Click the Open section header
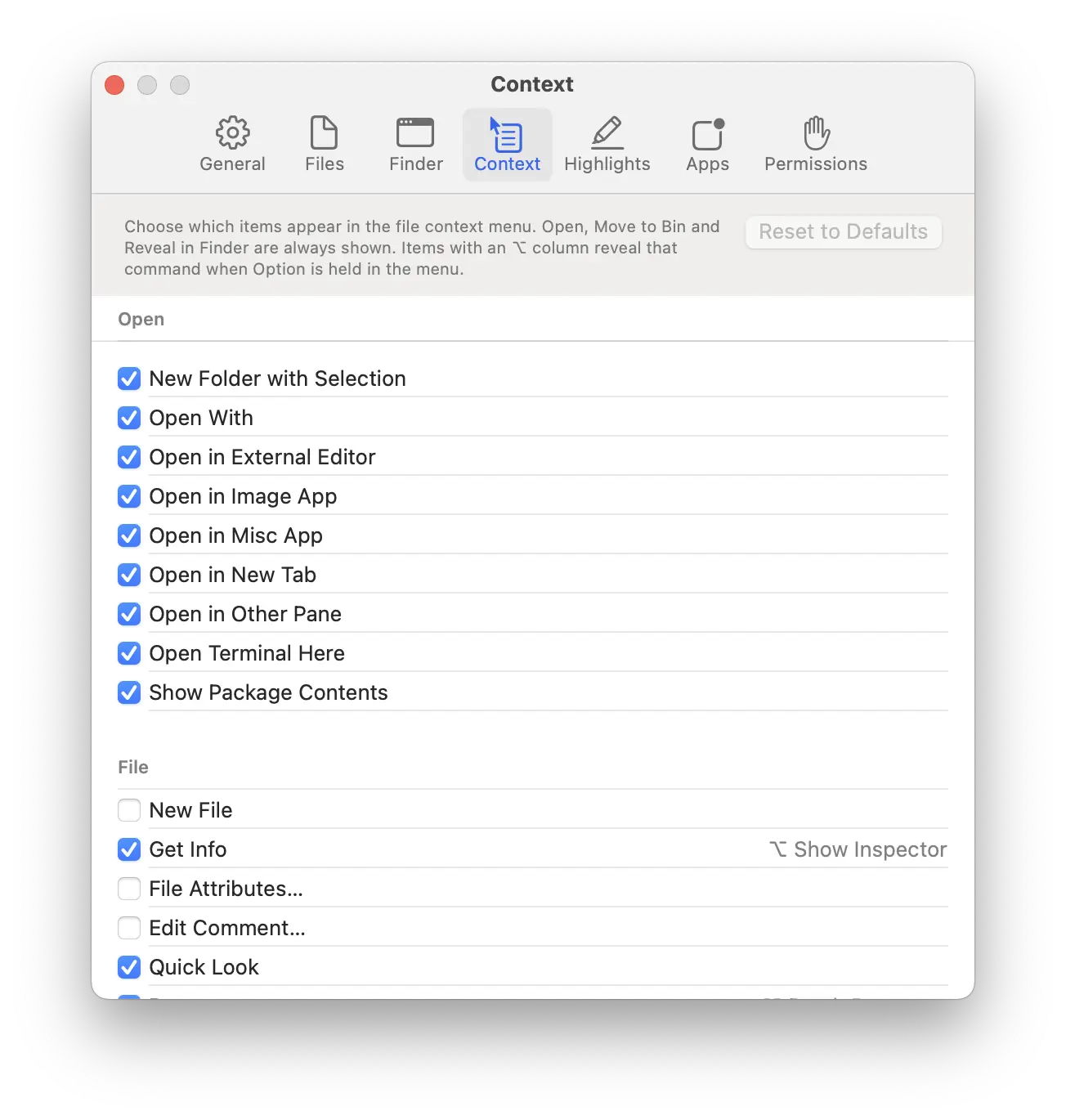This screenshot has width=1066, height=1120. (141, 320)
